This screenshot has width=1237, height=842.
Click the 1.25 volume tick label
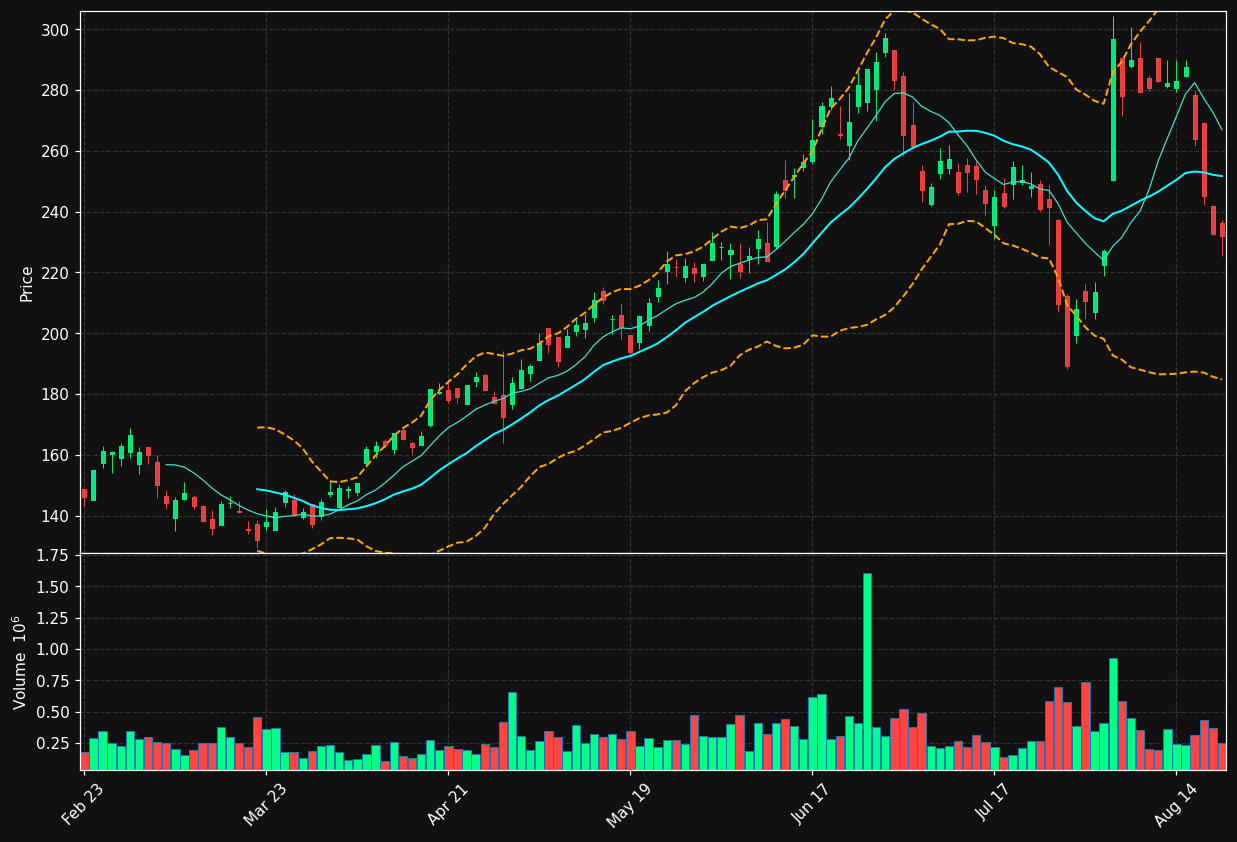(53, 618)
